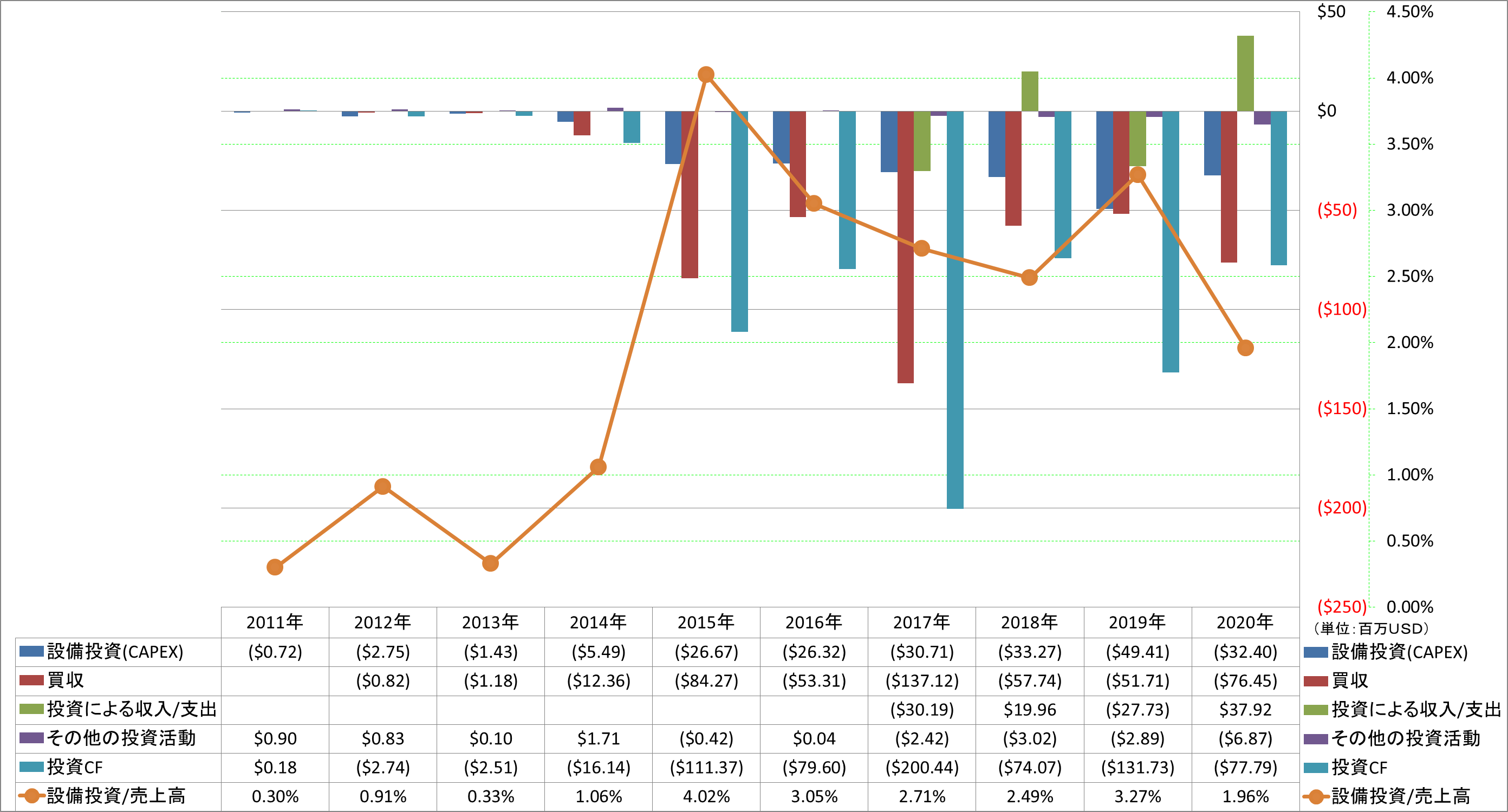1508x812 pixels.
Task: Click the purple その他の投資活動 swatch in left table
Action: coord(31,738)
